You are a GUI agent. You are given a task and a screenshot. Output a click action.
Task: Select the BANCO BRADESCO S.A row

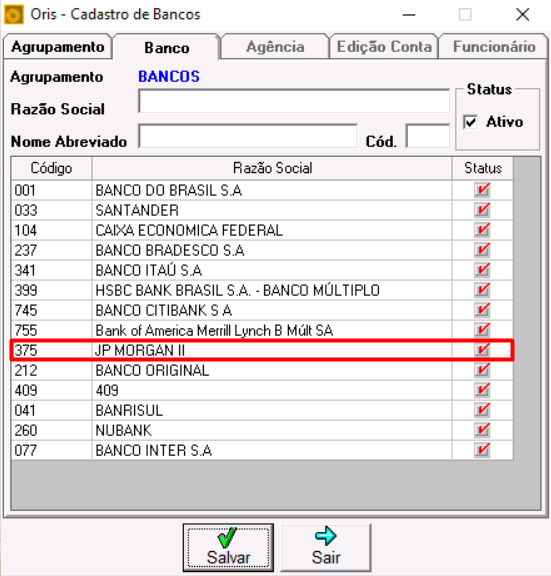tap(262, 251)
